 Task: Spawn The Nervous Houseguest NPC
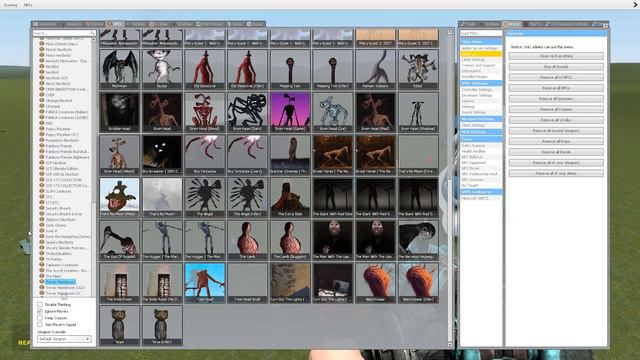pos(418,240)
